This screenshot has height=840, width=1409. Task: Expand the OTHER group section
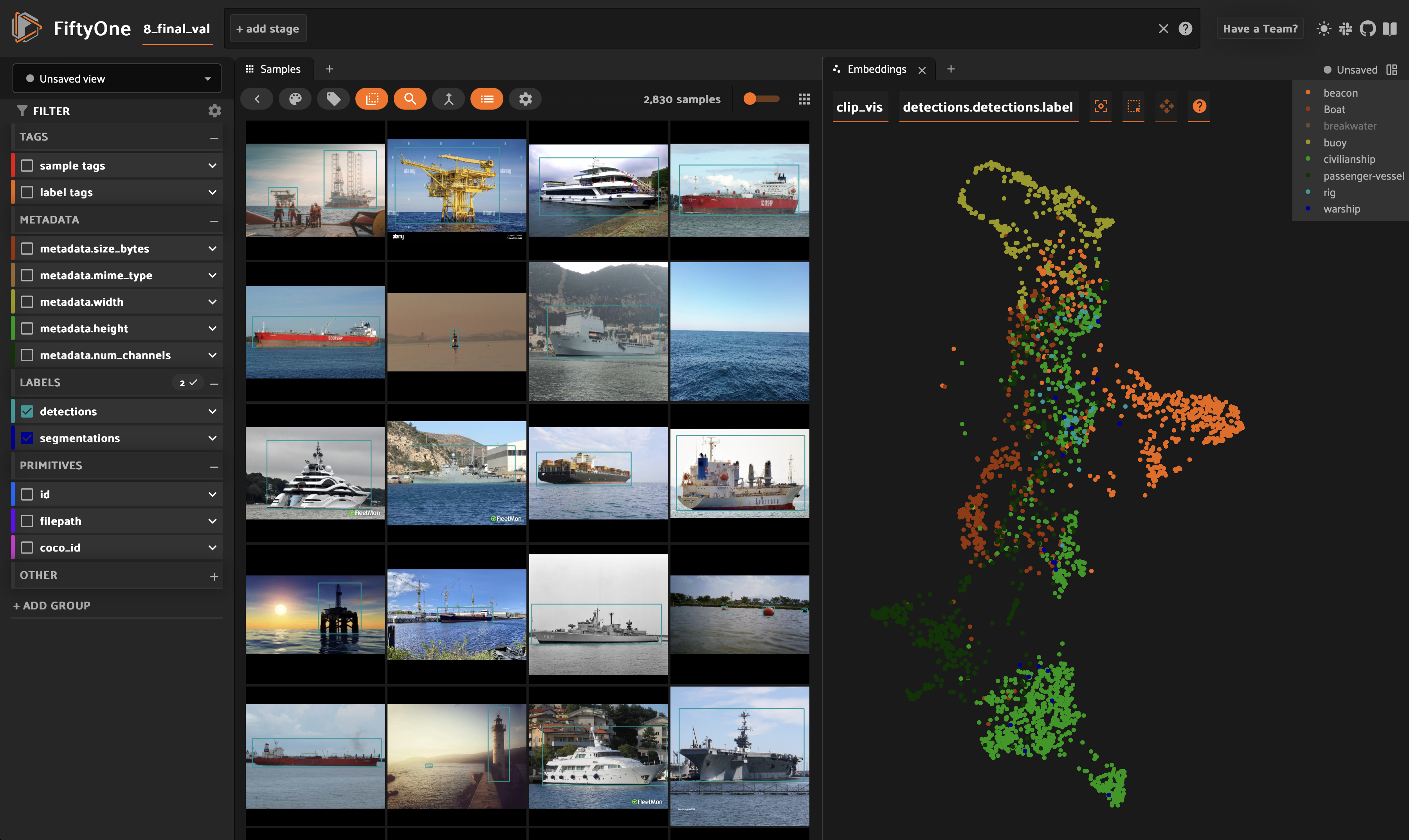pyautogui.click(x=214, y=576)
